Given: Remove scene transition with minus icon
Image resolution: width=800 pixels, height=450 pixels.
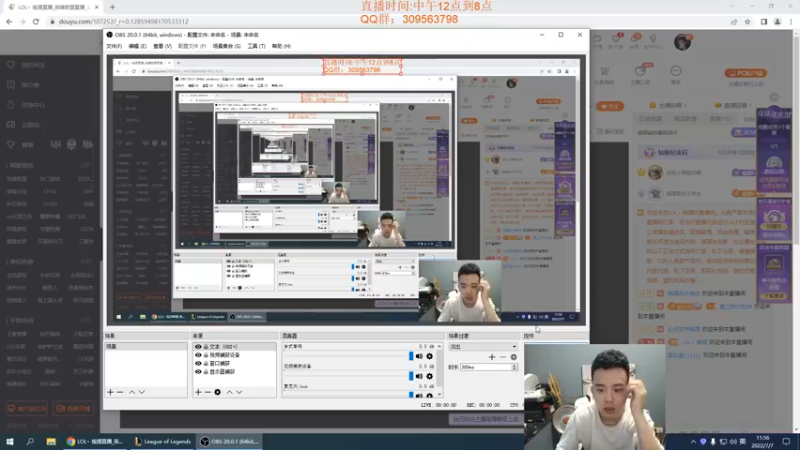Looking at the screenshot, I should 503,357.
